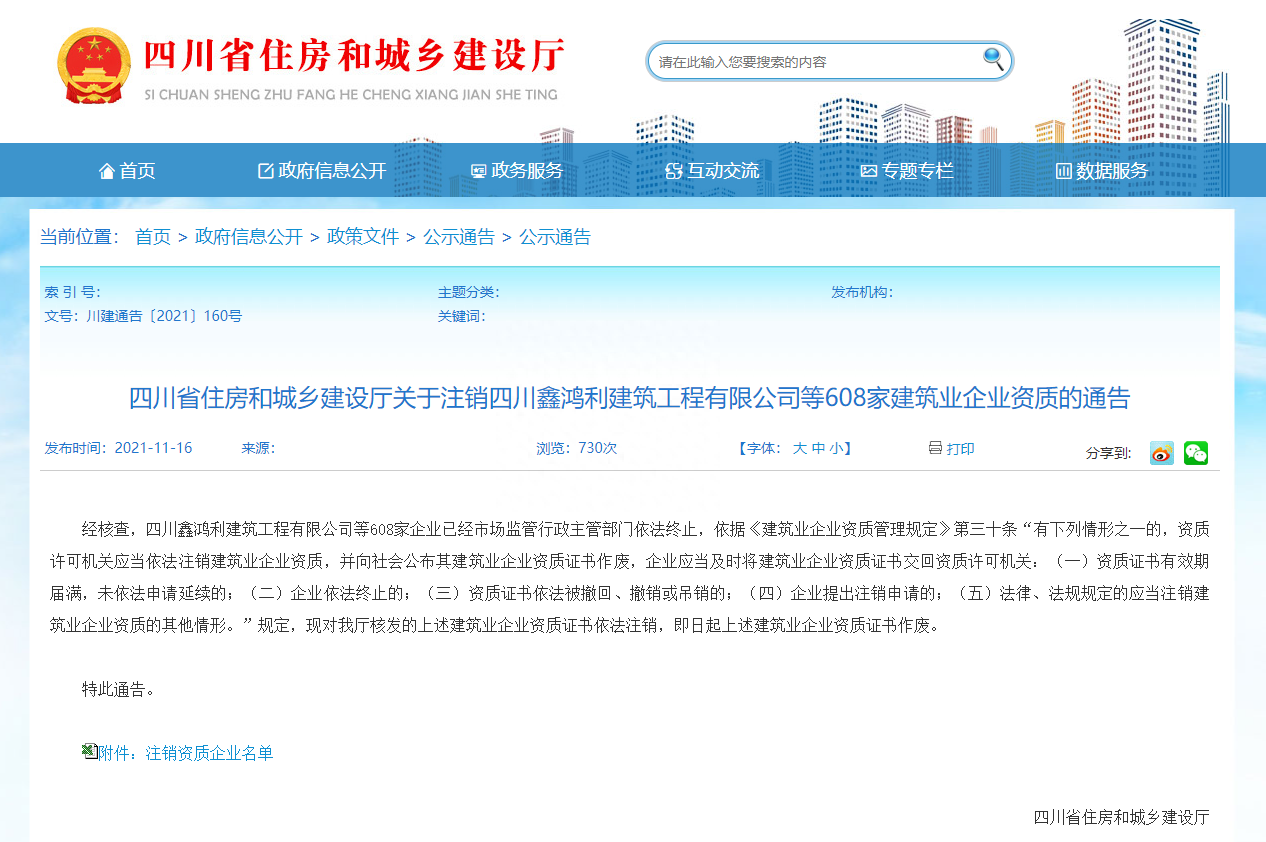Click the 四川省住房和城乡建设厅 header title
Screen dimensions: 1266x842
tap(352, 57)
